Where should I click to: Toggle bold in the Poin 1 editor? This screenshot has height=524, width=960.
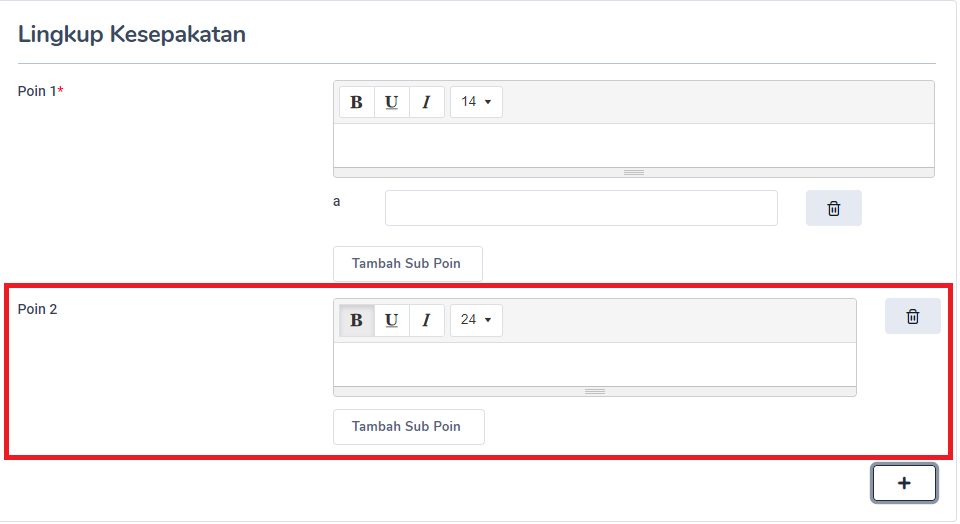(x=357, y=102)
